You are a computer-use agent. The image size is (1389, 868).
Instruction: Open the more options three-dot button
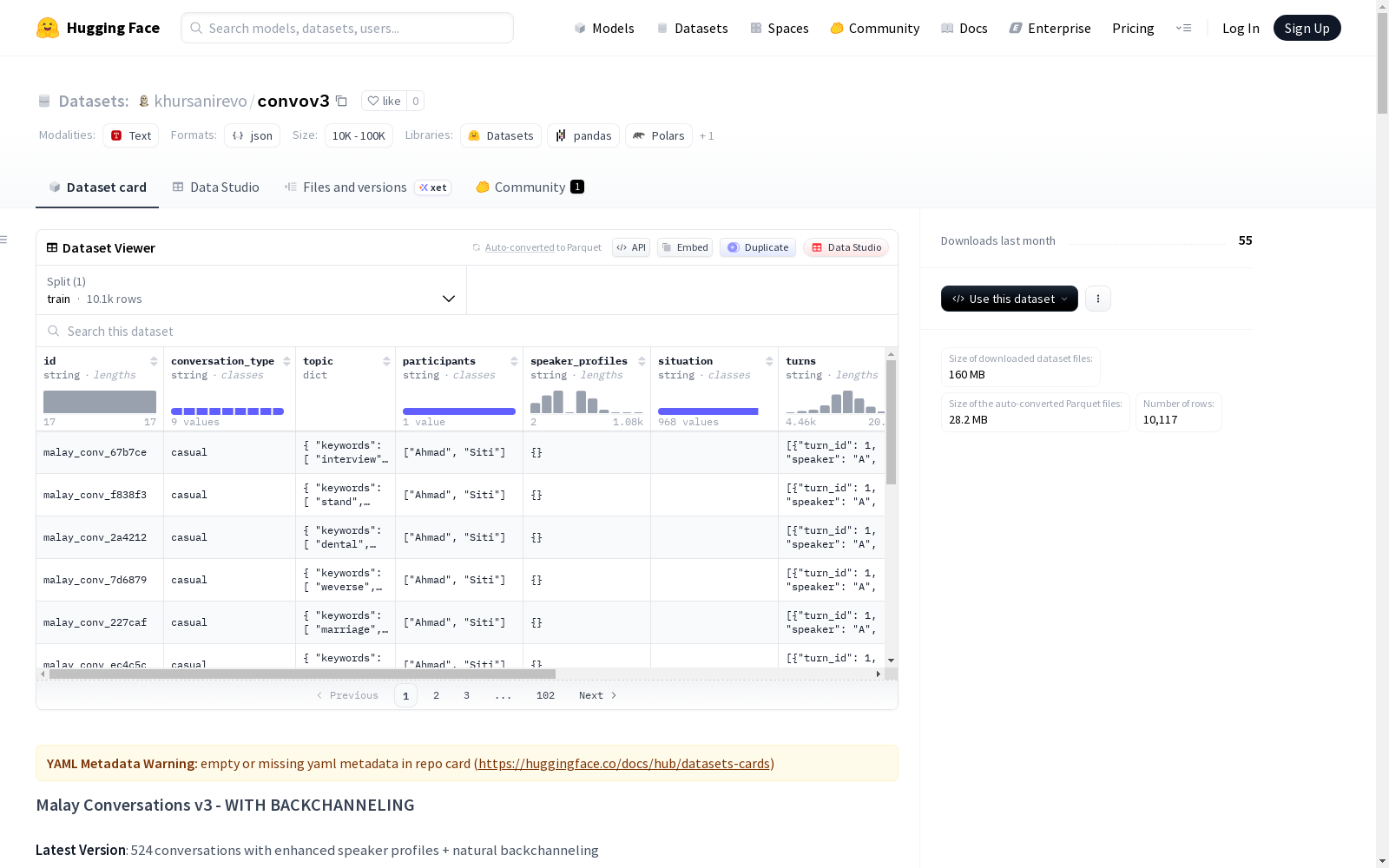pos(1098,299)
